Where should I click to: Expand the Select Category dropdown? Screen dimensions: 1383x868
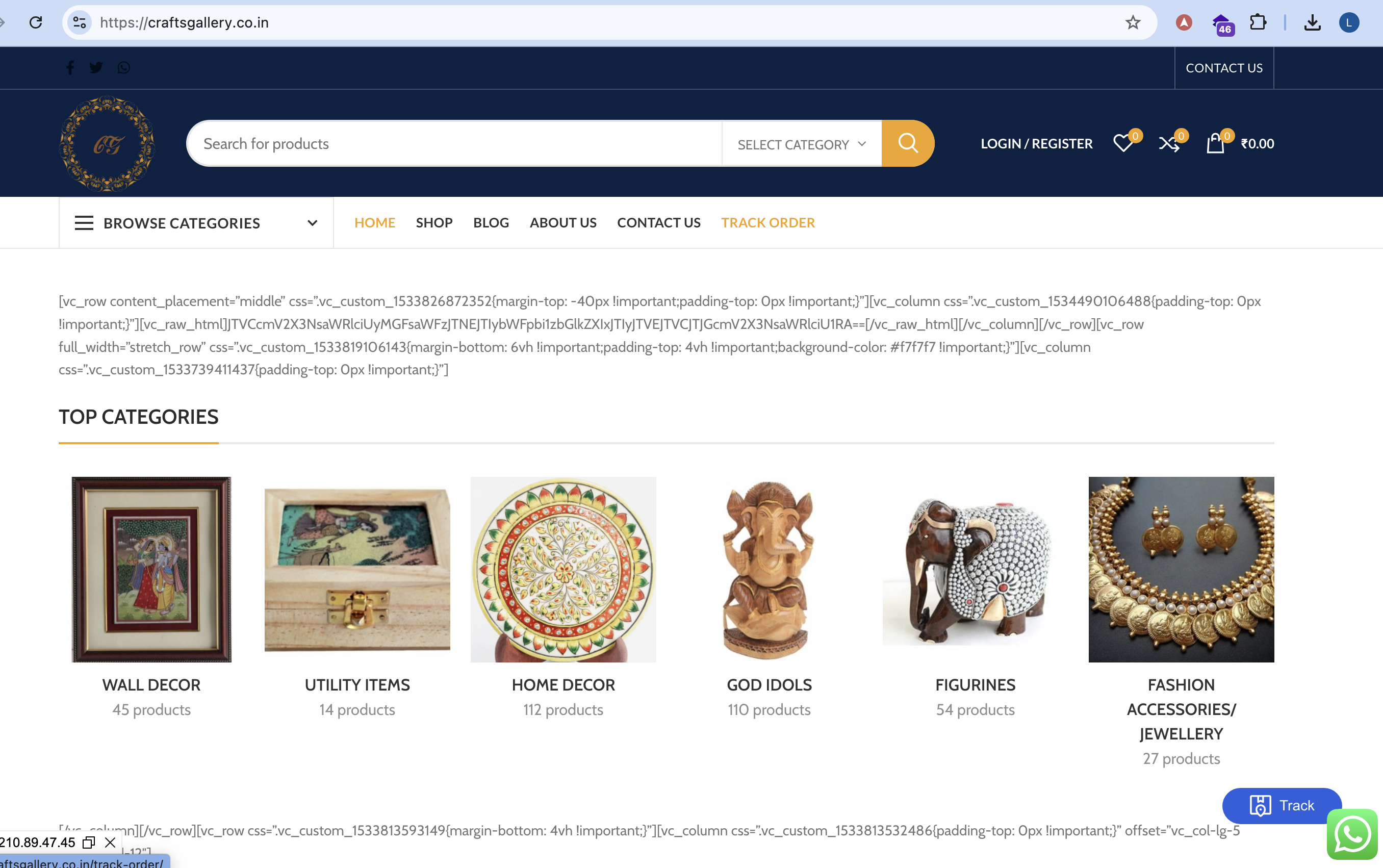click(801, 144)
